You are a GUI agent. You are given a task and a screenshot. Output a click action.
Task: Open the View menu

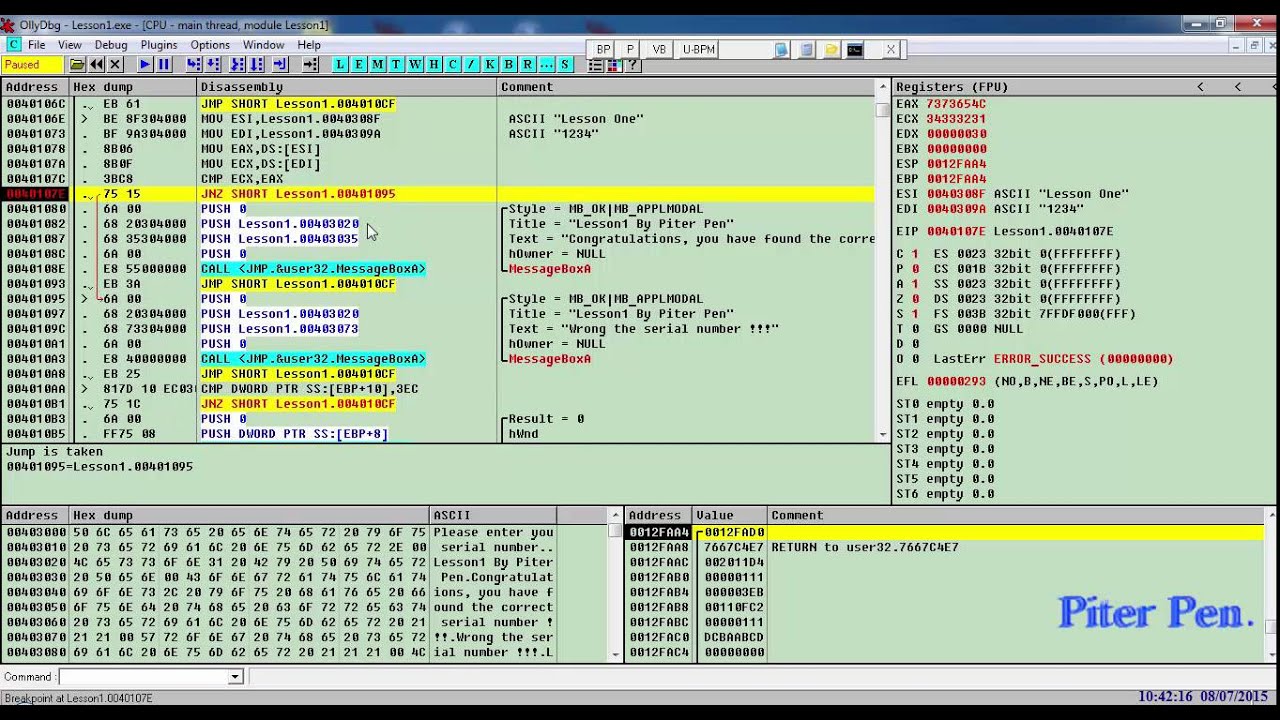70,45
